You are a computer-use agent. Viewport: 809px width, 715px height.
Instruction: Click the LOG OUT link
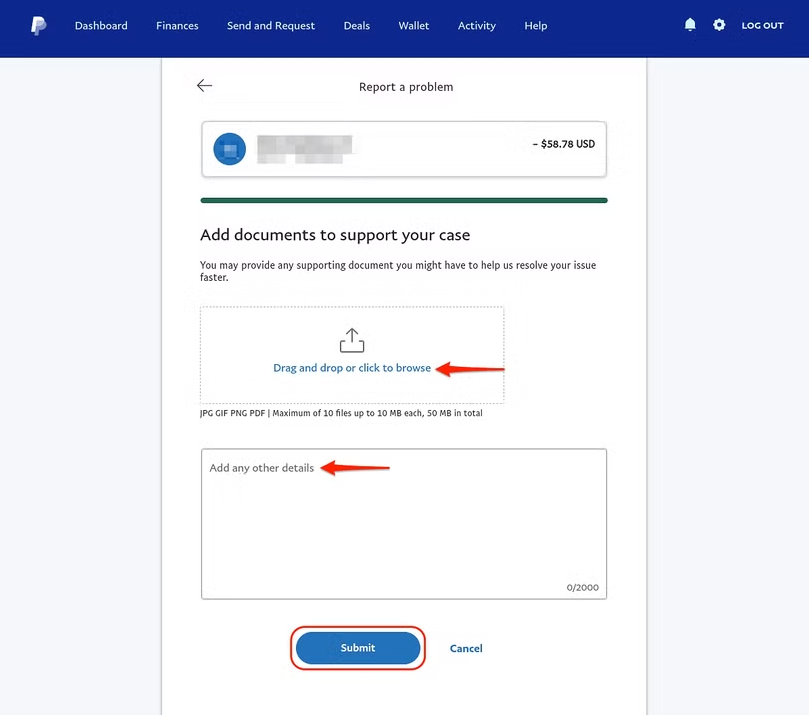(763, 25)
